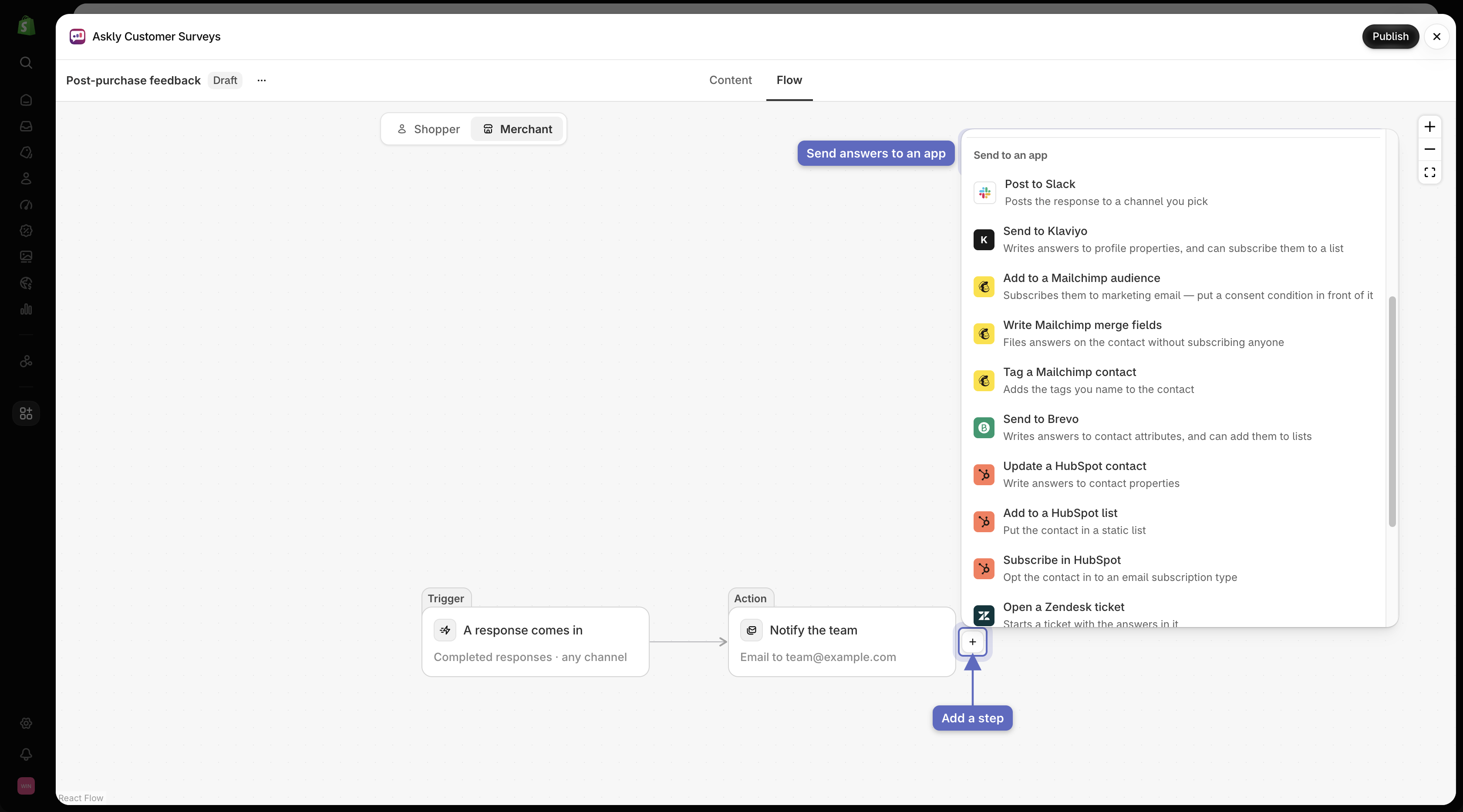Open search in the left sidebar
Viewport: 1463px width, 812px height.
pos(26,62)
